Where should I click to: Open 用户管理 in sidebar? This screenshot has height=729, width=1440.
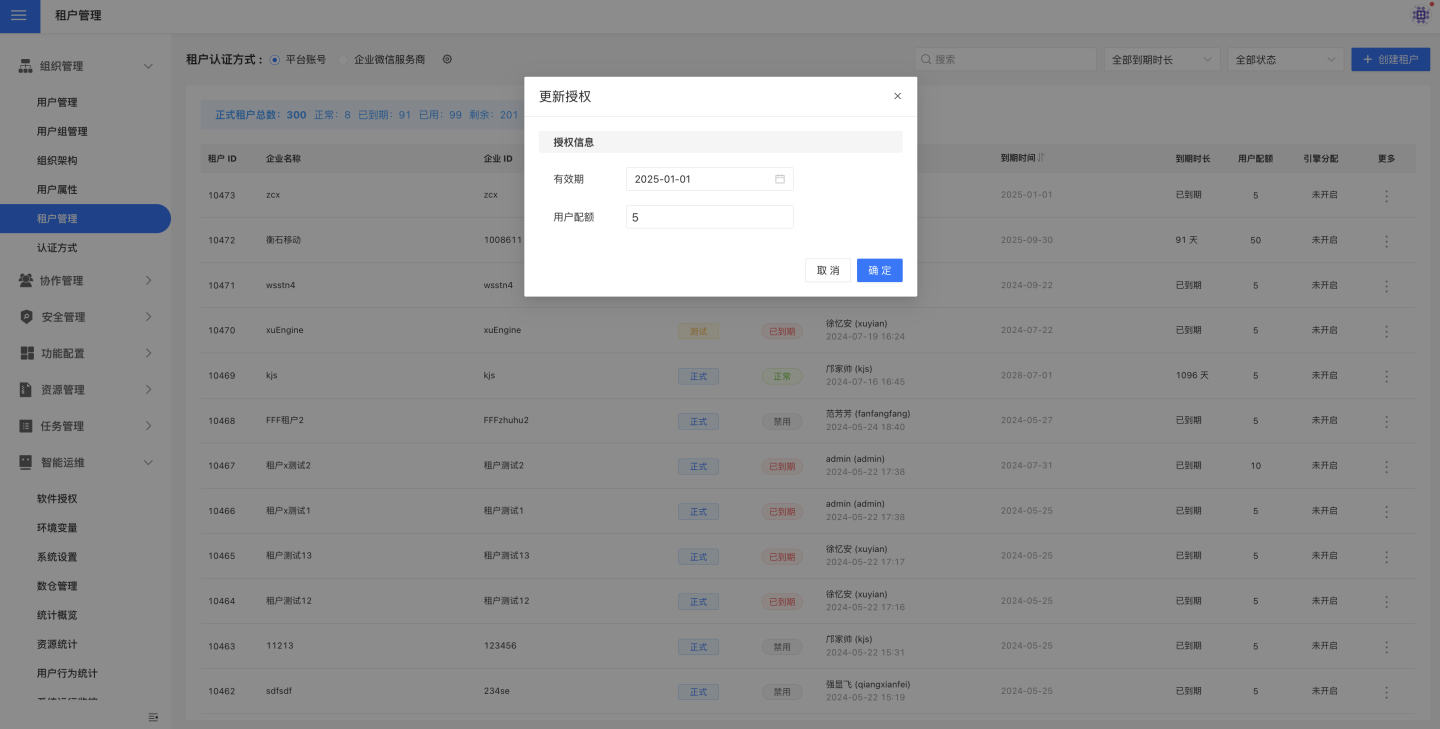click(57, 102)
